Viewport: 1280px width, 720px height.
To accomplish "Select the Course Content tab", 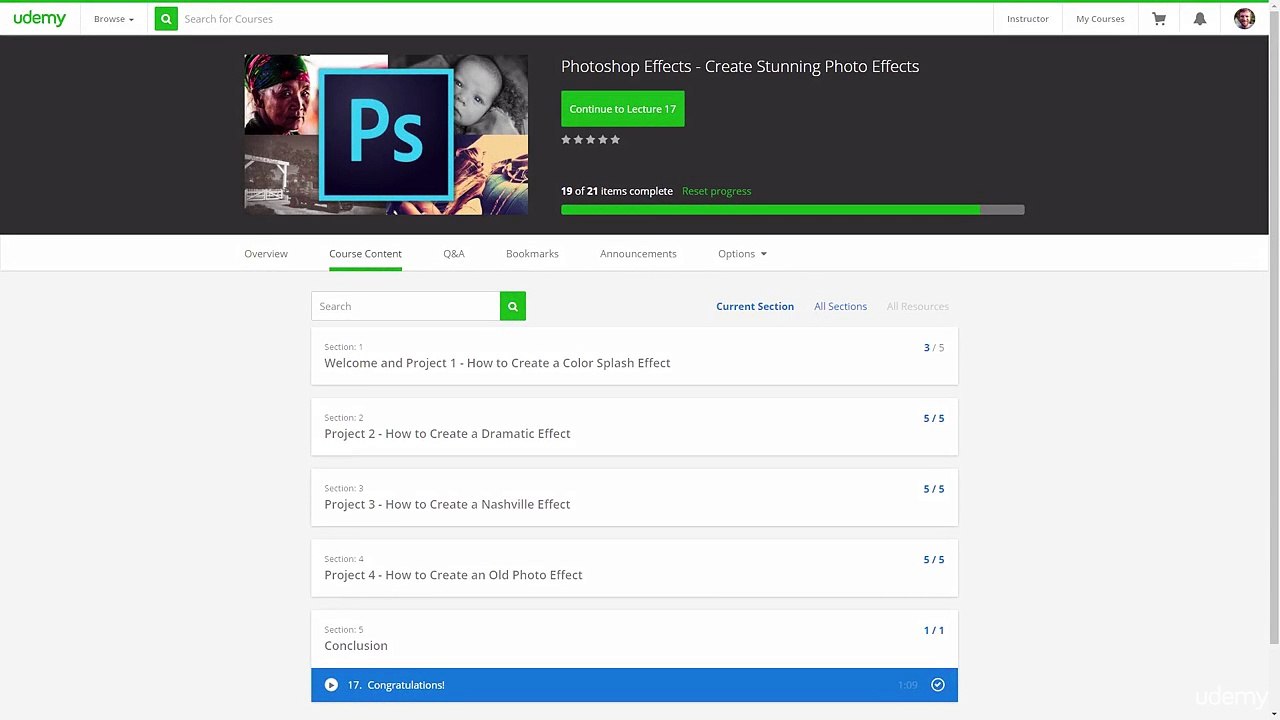I will point(365,254).
